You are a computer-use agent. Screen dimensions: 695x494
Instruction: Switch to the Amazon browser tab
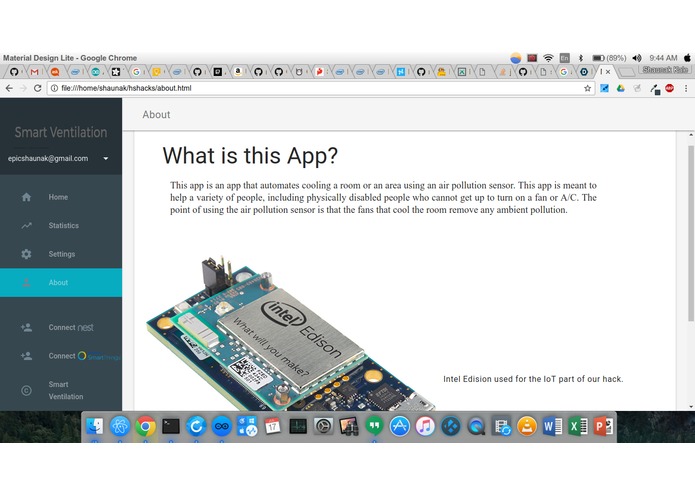point(238,72)
